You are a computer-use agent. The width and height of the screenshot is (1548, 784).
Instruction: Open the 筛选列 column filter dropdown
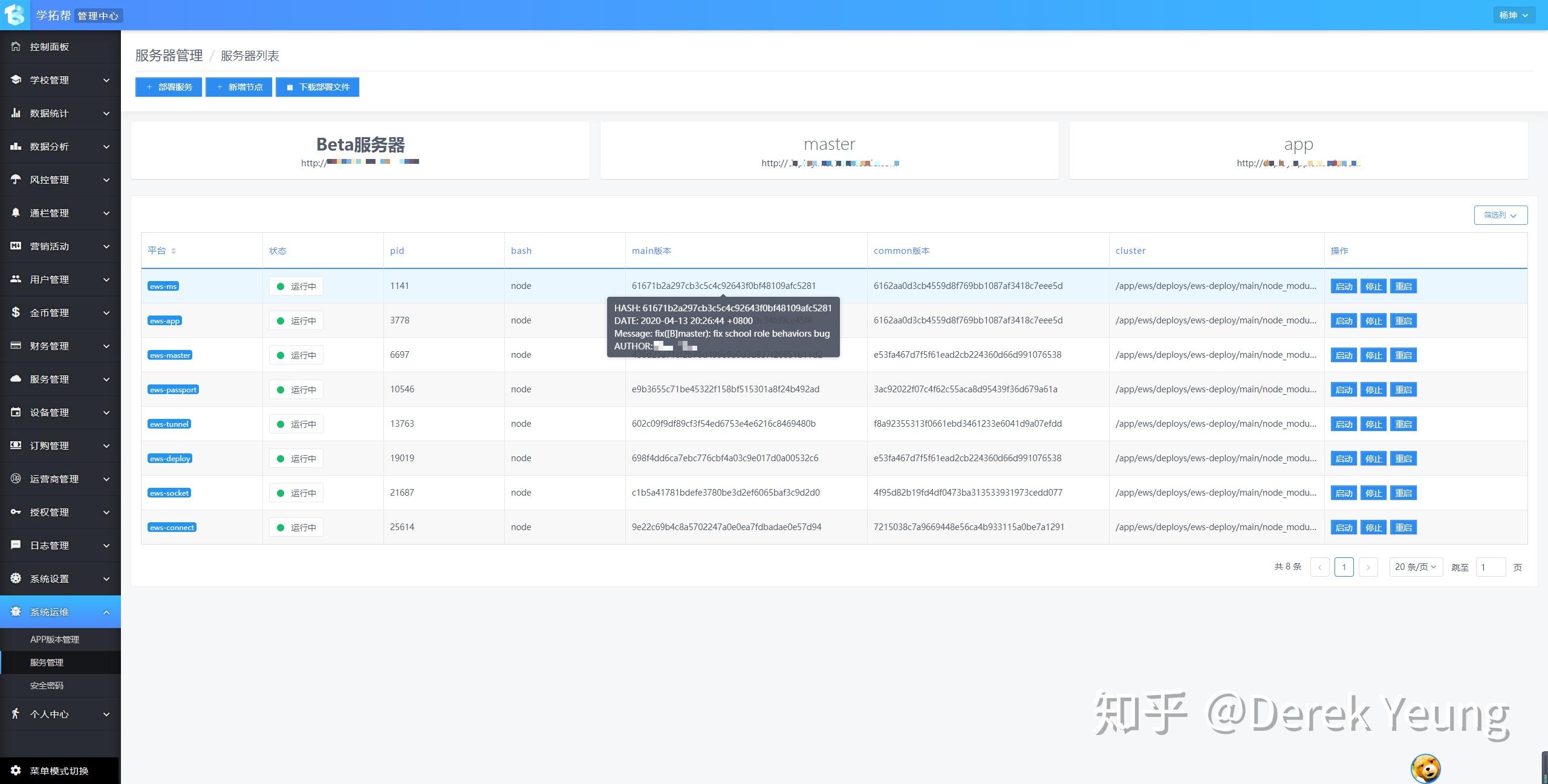point(1500,215)
